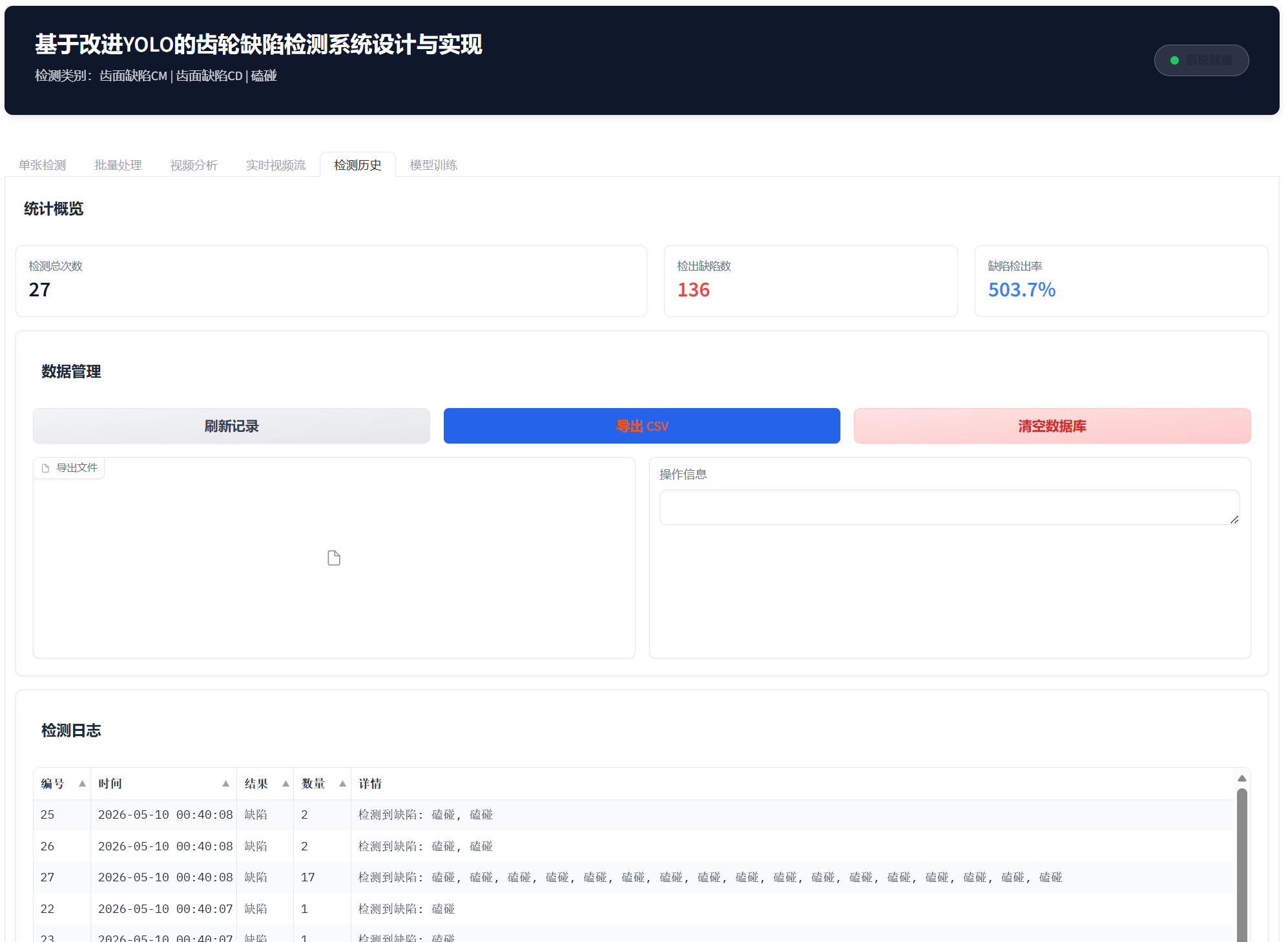Click the file icon in the export file area
Image resolution: width=1288 pixels, height=942 pixels.
pyautogui.click(x=334, y=558)
